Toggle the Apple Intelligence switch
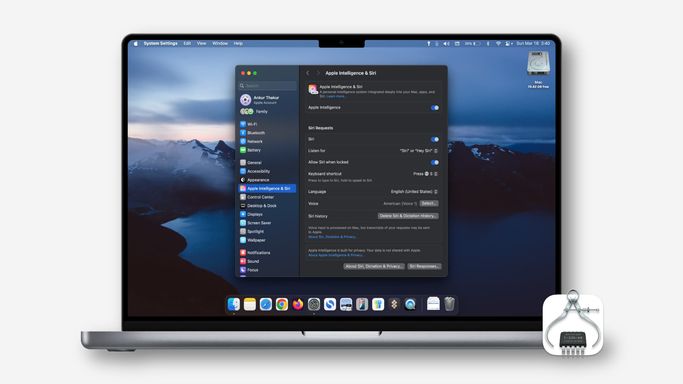Screen dimensions: 683x384 click(435, 108)
